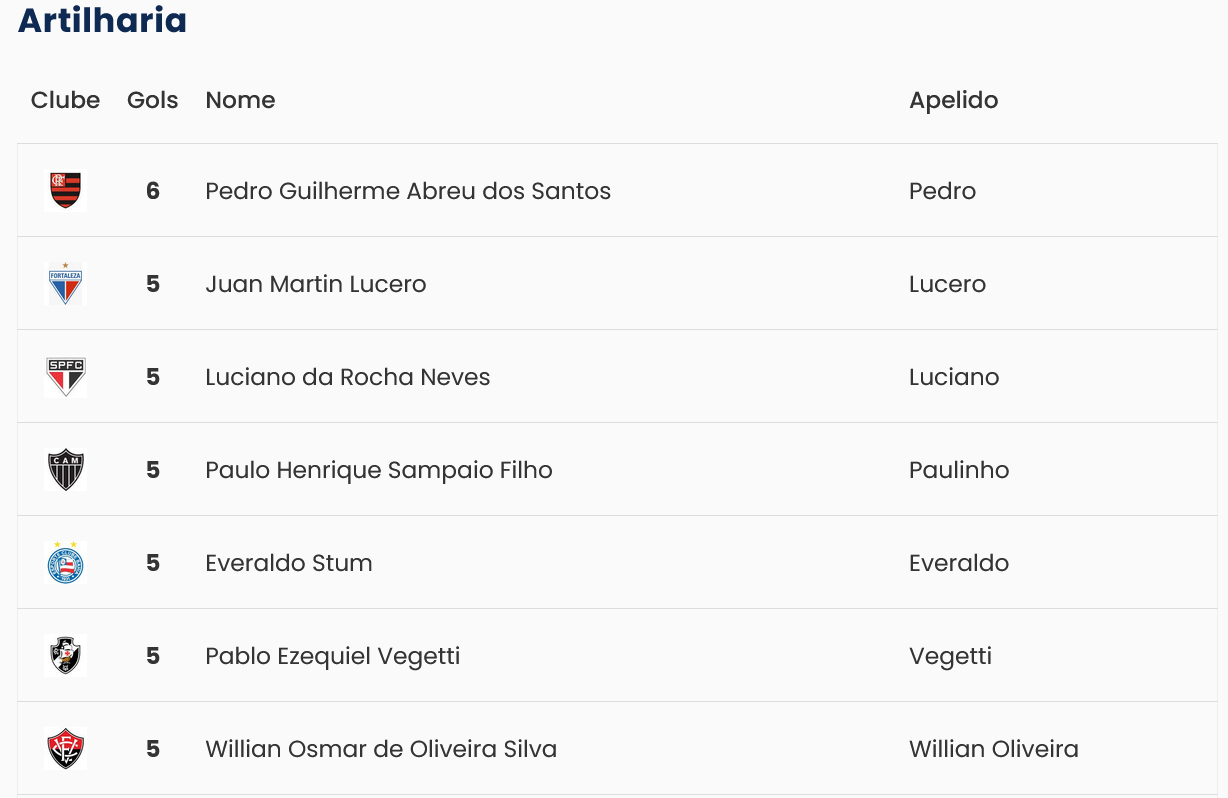The image size is (1228, 798).
Task: Click the Artilharia section heading
Action: click(x=102, y=20)
